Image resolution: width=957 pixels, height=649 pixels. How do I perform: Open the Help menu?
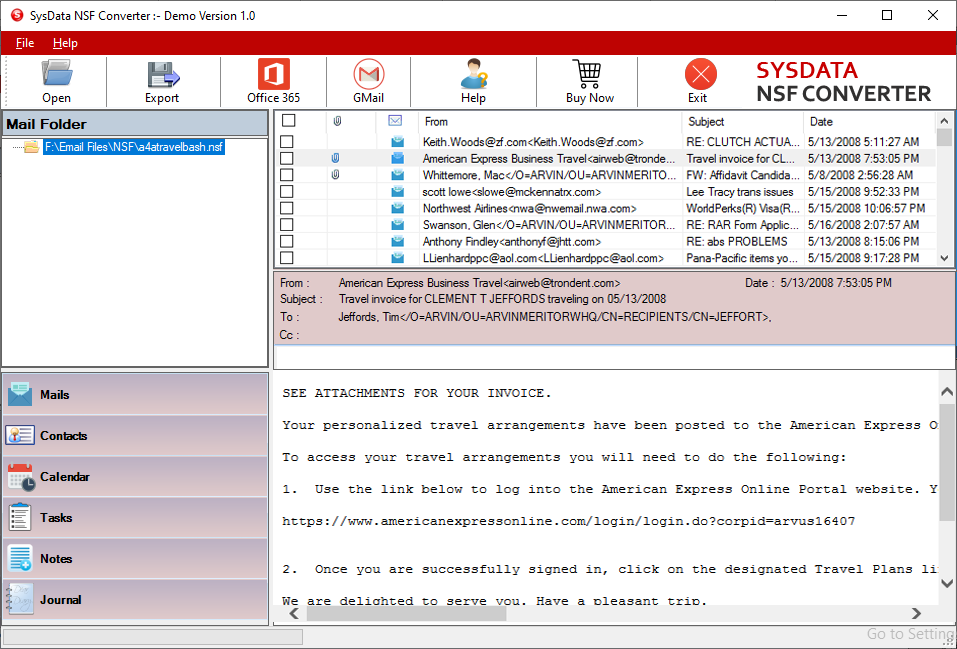pyautogui.click(x=65, y=43)
